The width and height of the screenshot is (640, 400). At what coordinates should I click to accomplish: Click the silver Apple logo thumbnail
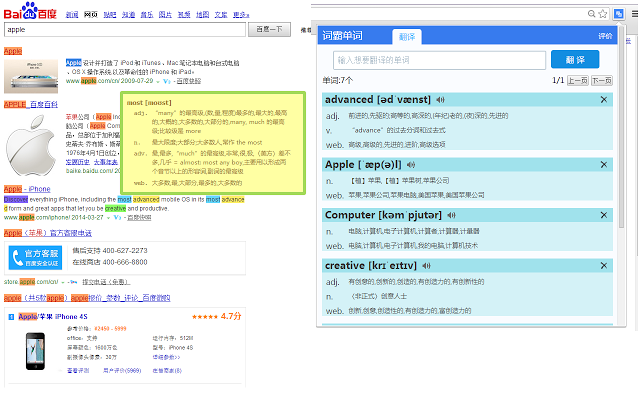30,145
